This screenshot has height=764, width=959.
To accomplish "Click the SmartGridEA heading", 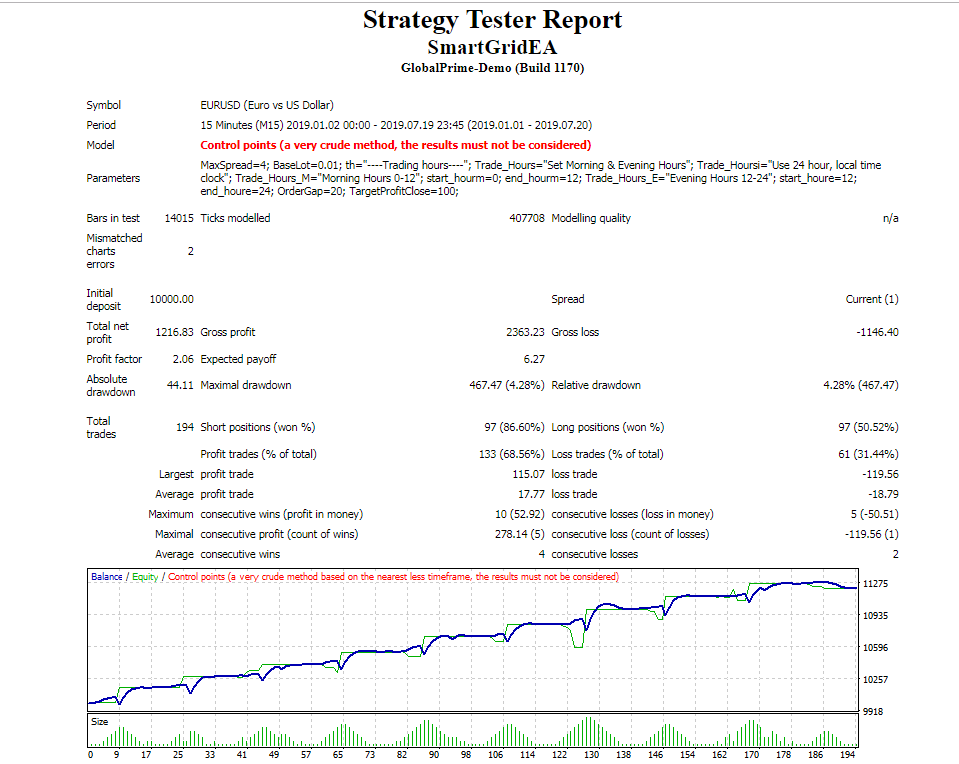I will 492,47.
